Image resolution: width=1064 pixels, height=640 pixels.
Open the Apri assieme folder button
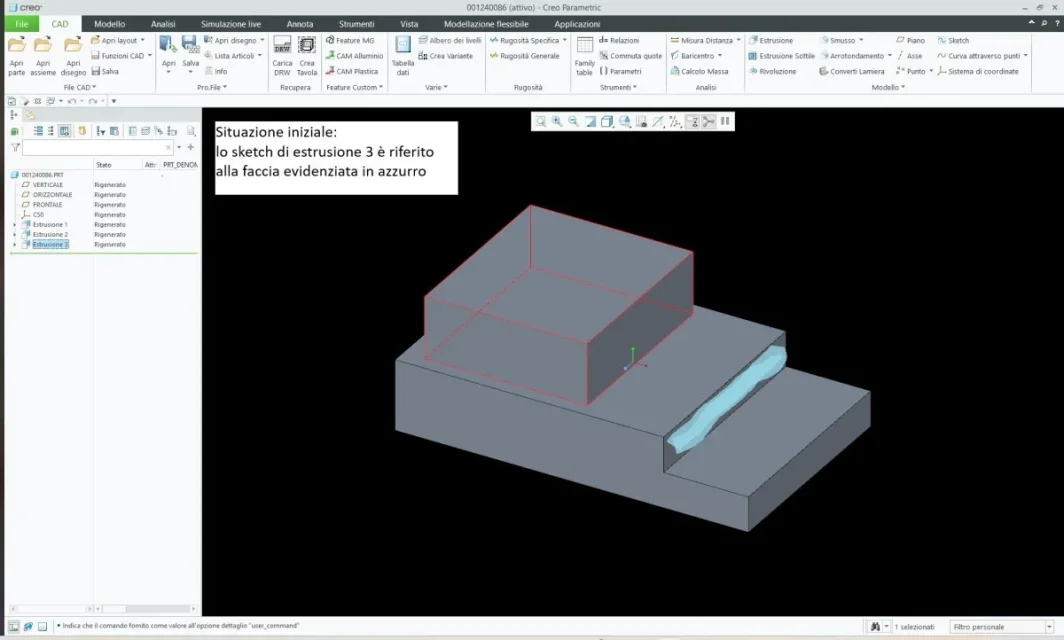point(43,56)
